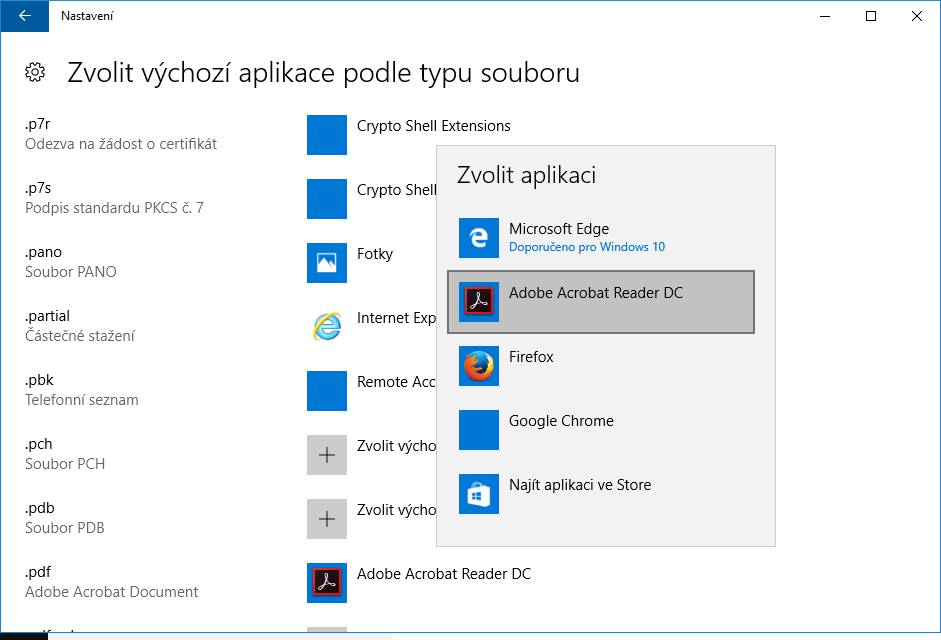Click the settings gear icon beside the heading
The width and height of the screenshot is (941, 640).
coord(35,72)
